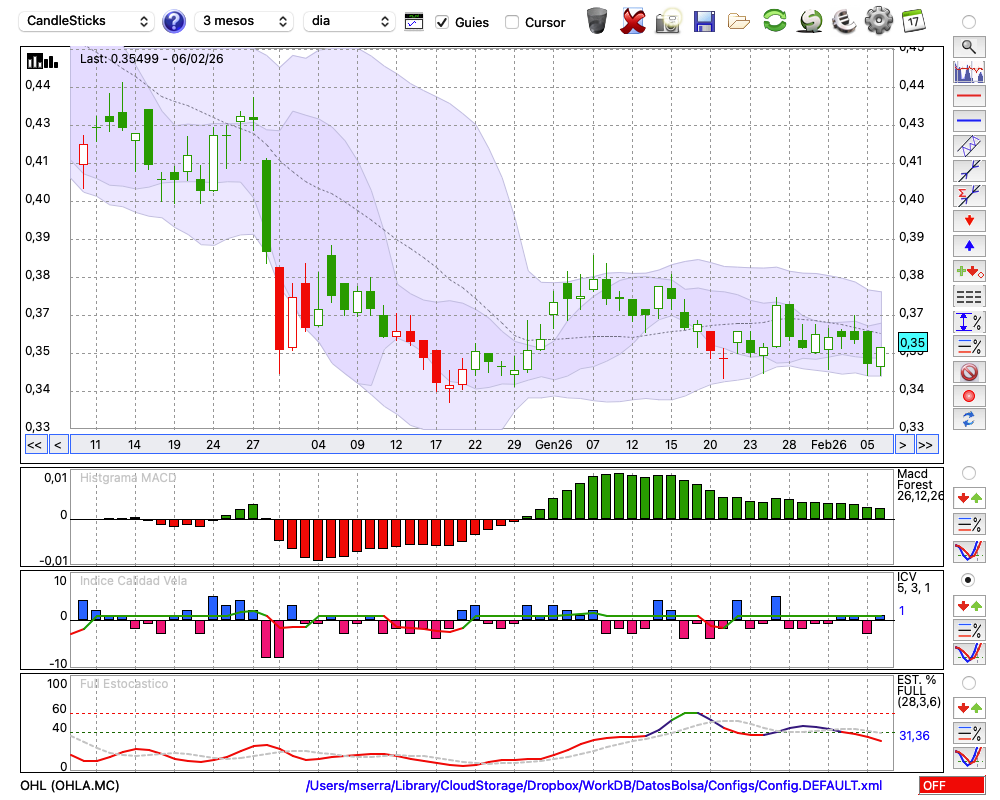The width and height of the screenshot is (1000, 800).
Task: Click the << scroll-to-start button
Action: pos(34,444)
